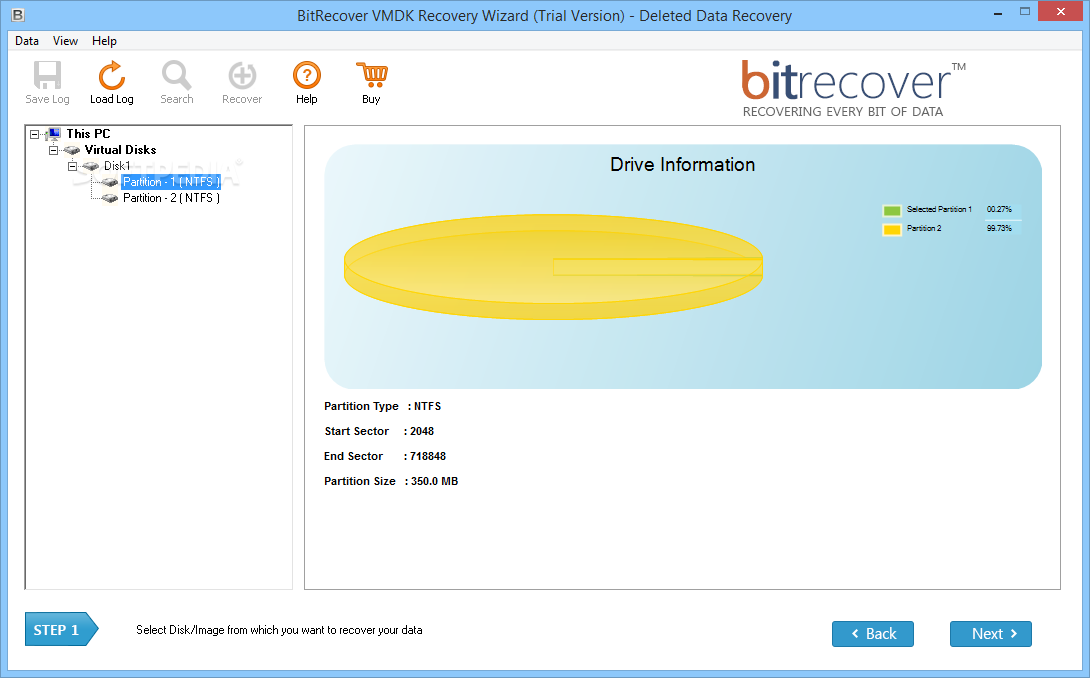This screenshot has height=678, width=1090.
Task: Click the This PC computer icon
Action: [53, 134]
